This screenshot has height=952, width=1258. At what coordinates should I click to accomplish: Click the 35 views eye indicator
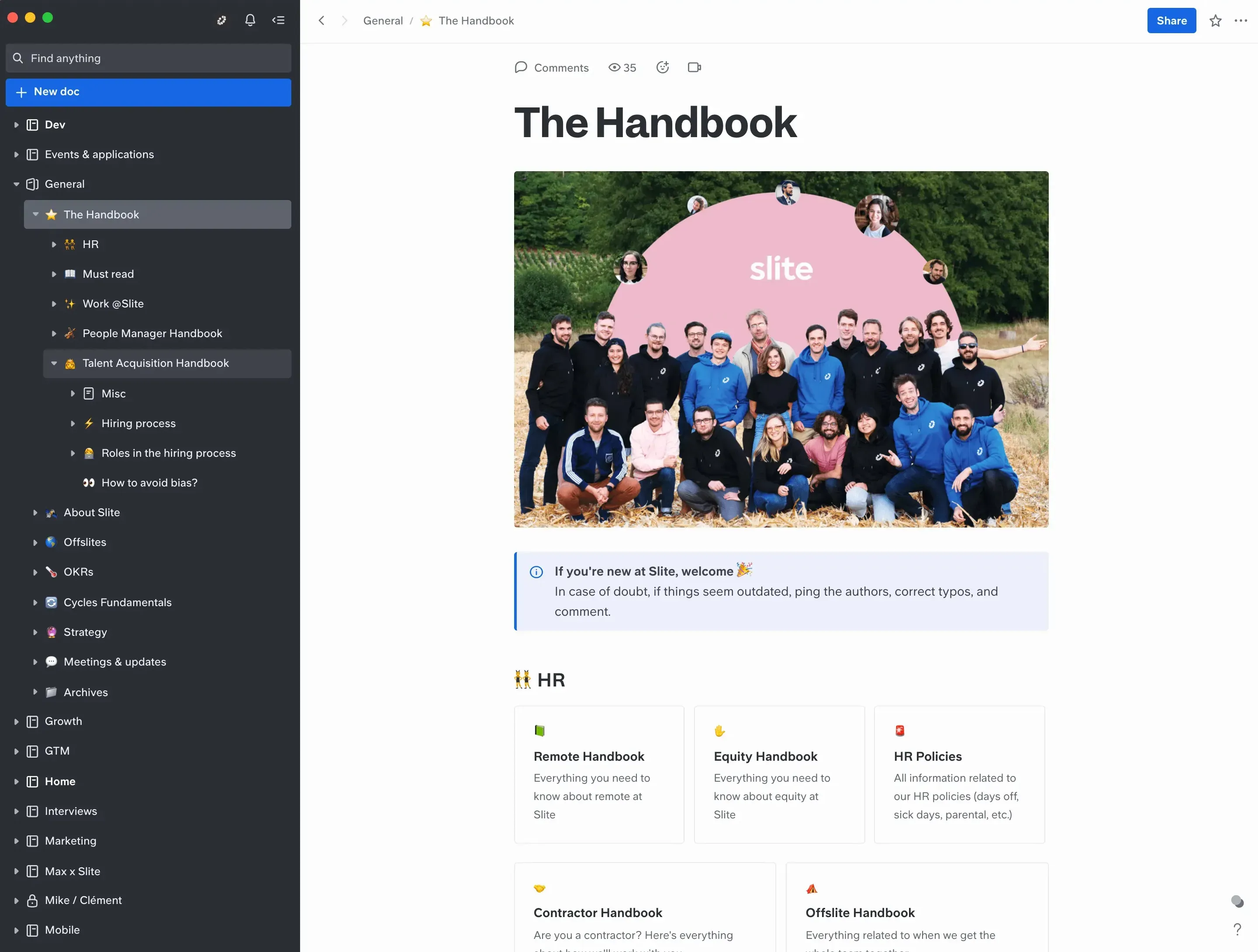pyautogui.click(x=622, y=68)
